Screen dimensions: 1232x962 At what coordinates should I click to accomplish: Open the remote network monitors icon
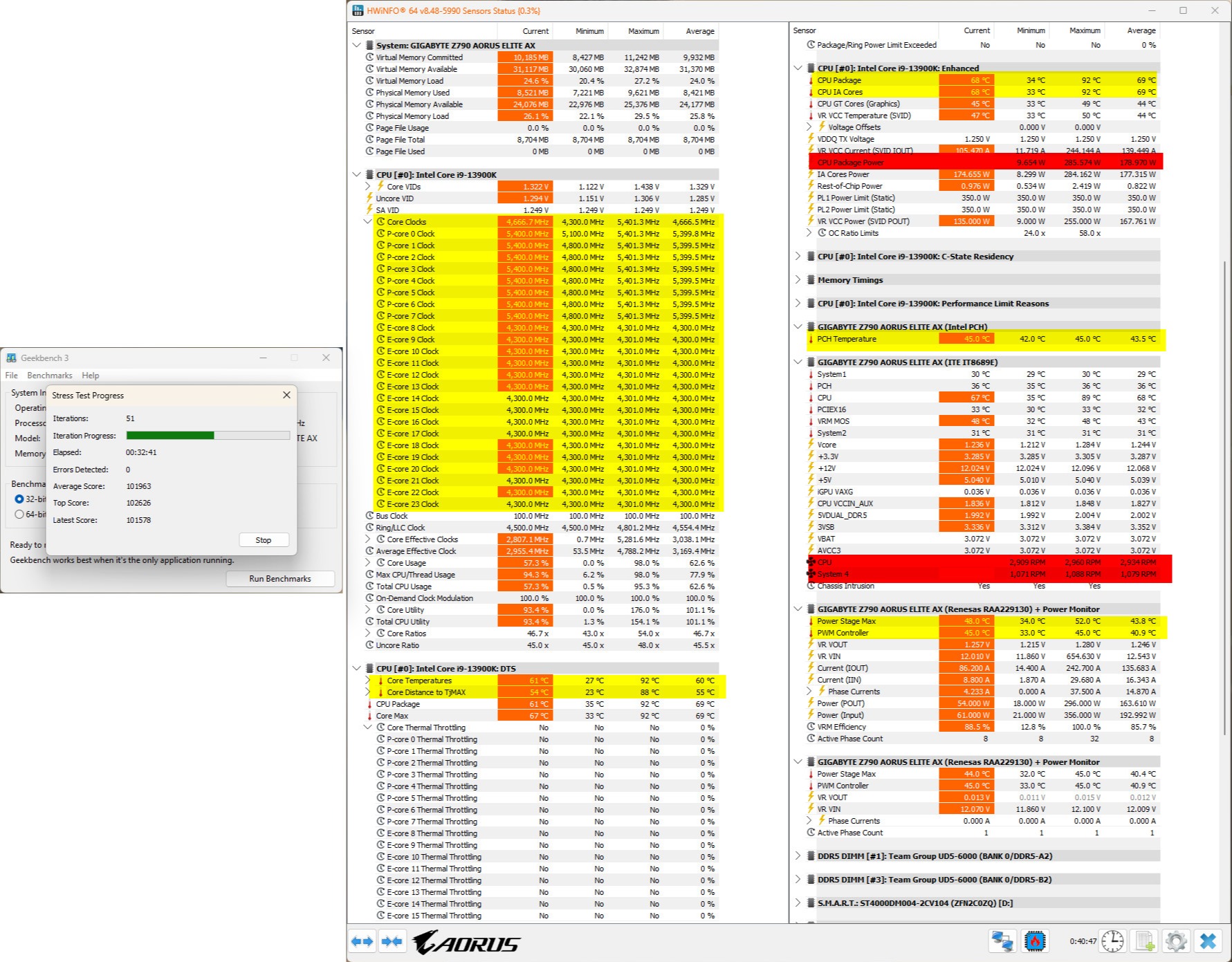point(1002,941)
